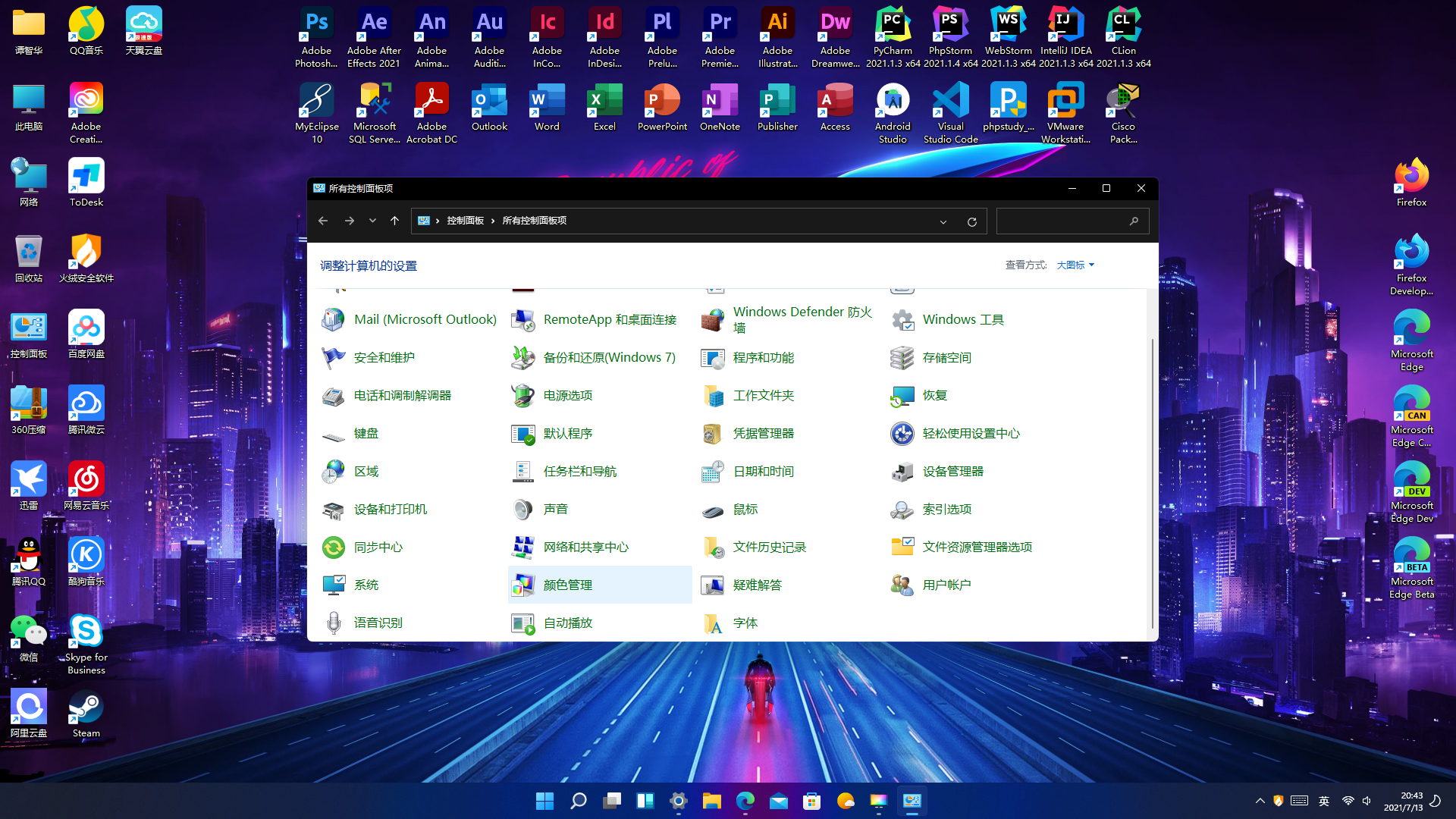The image size is (1456, 819).
Task: Open 同步中心 sync center icon
Action: (333, 547)
